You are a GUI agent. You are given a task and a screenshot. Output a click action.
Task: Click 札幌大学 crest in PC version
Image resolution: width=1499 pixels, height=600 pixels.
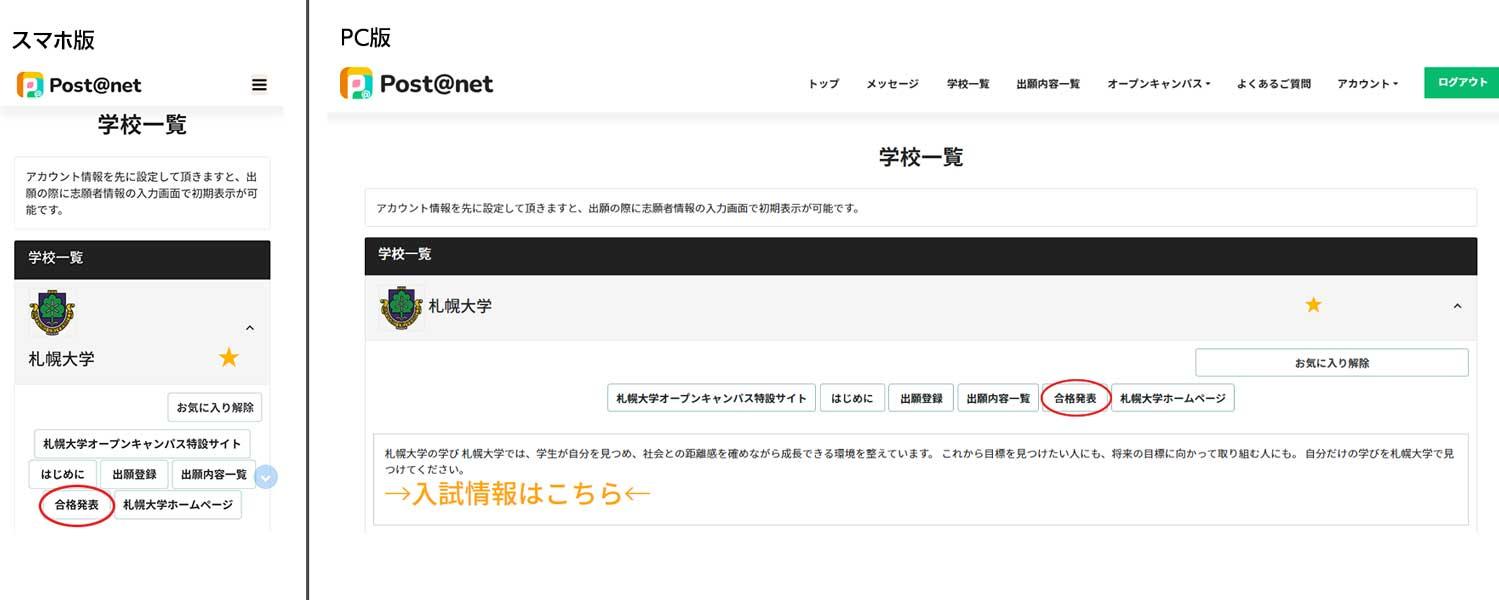[401, 308]
